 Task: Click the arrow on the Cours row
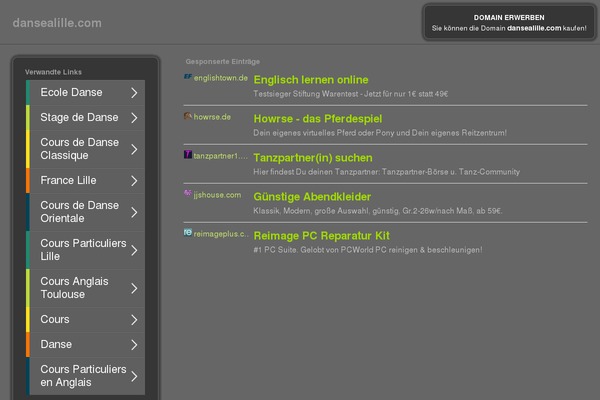tap(134, 320)
